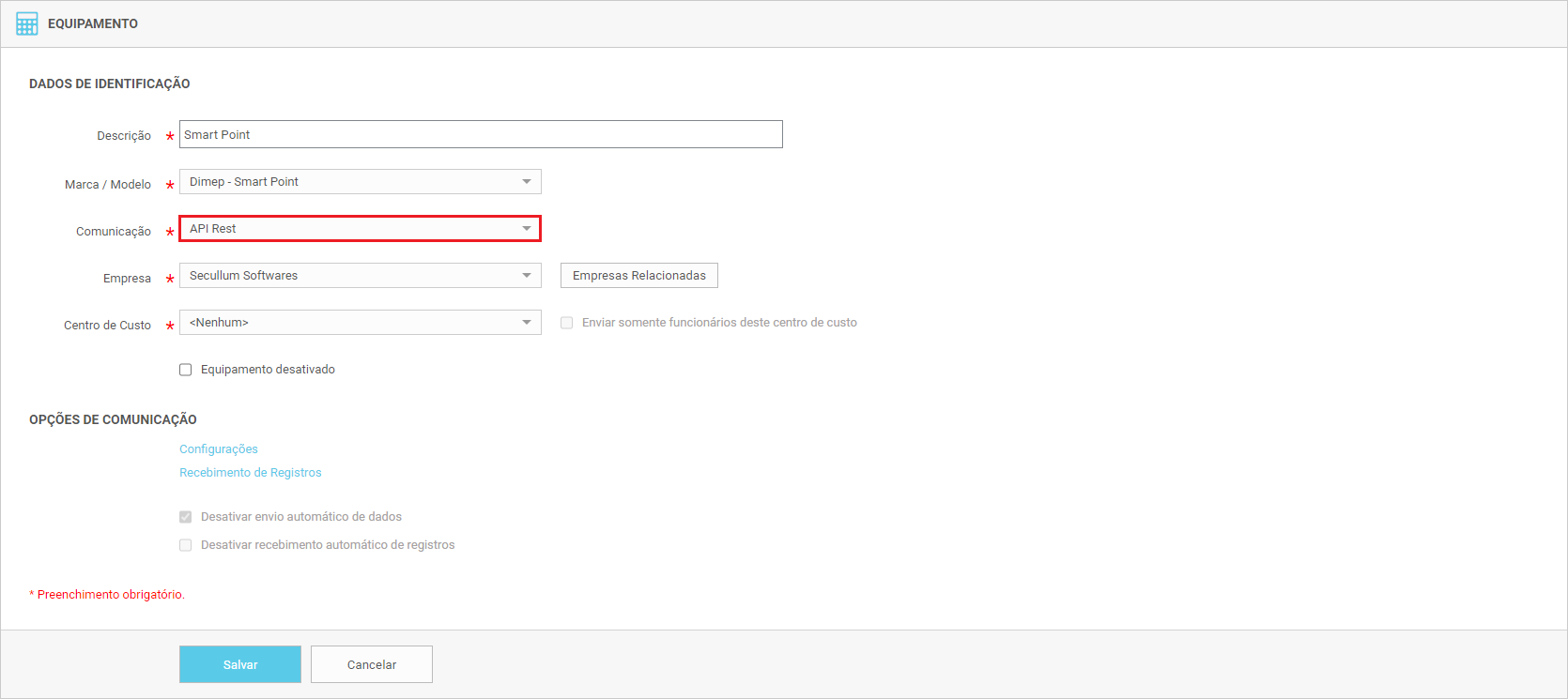1568x699 pixels.
Task: Uncheck Desativar envio automático de dados
Action: pyautogui.click(x=186, y=517)
